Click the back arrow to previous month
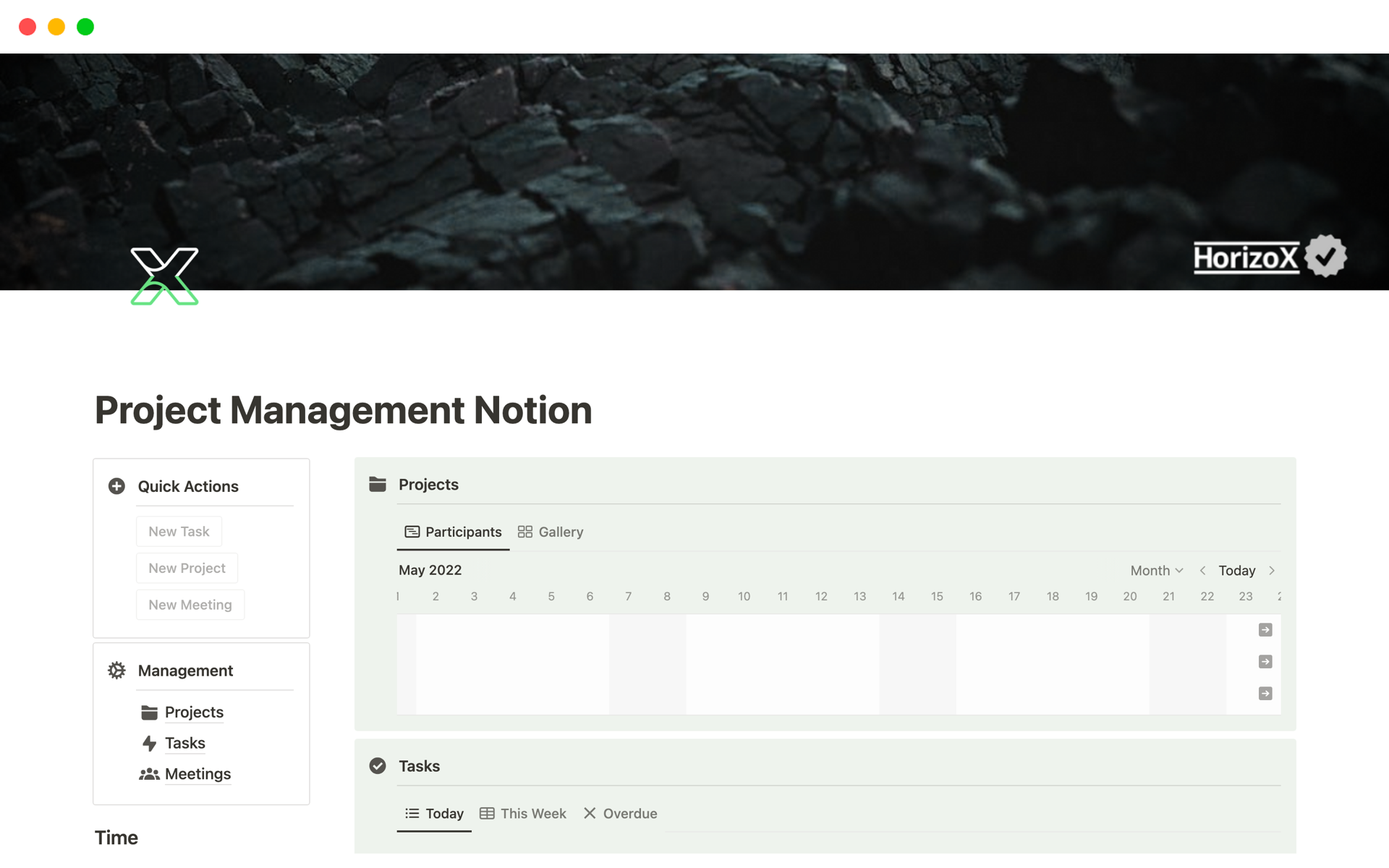This screenshot has height=868, width=1389. click(x=1202, y=570)
